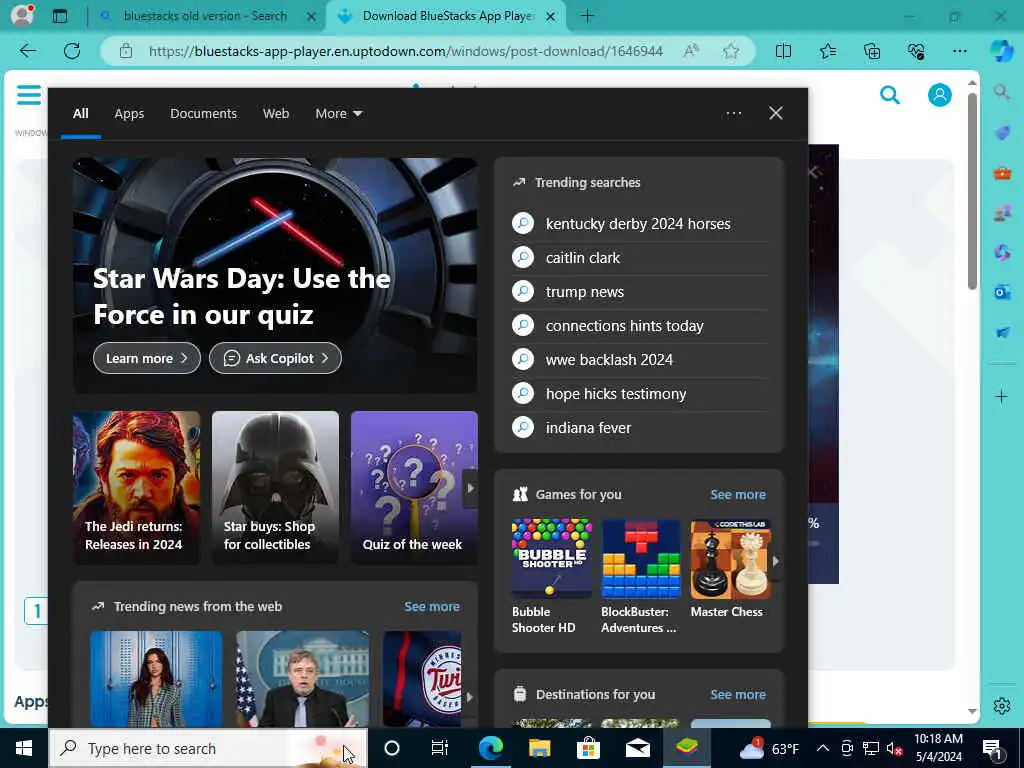Image resolution: width=1024 pixels, height=768 pixels.
Task: Click the Uptodown page vertical scrollbar
Action: (972, 191)
